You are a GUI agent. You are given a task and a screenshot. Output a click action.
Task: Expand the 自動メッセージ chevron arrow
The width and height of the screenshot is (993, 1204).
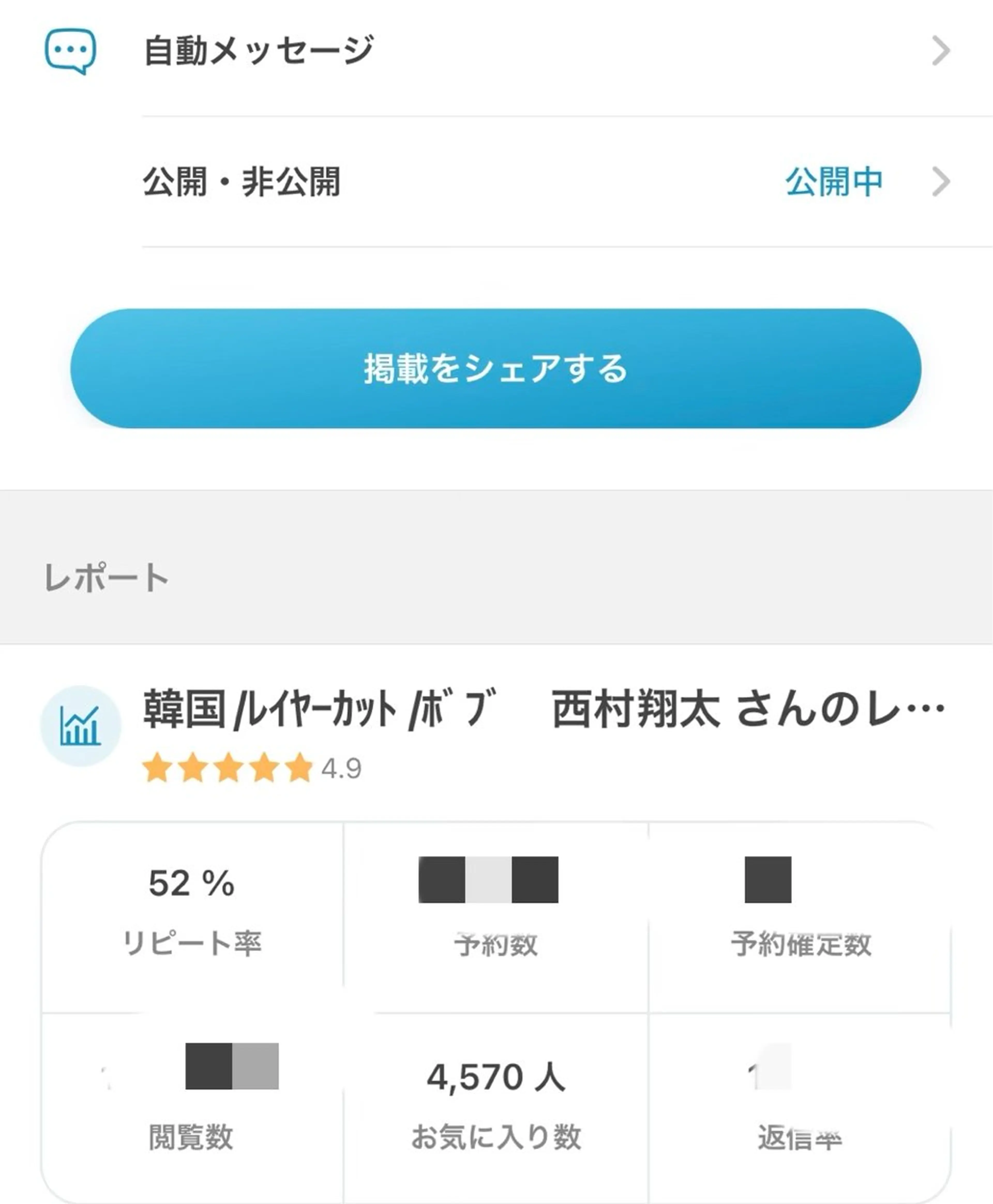coord(940,51)
